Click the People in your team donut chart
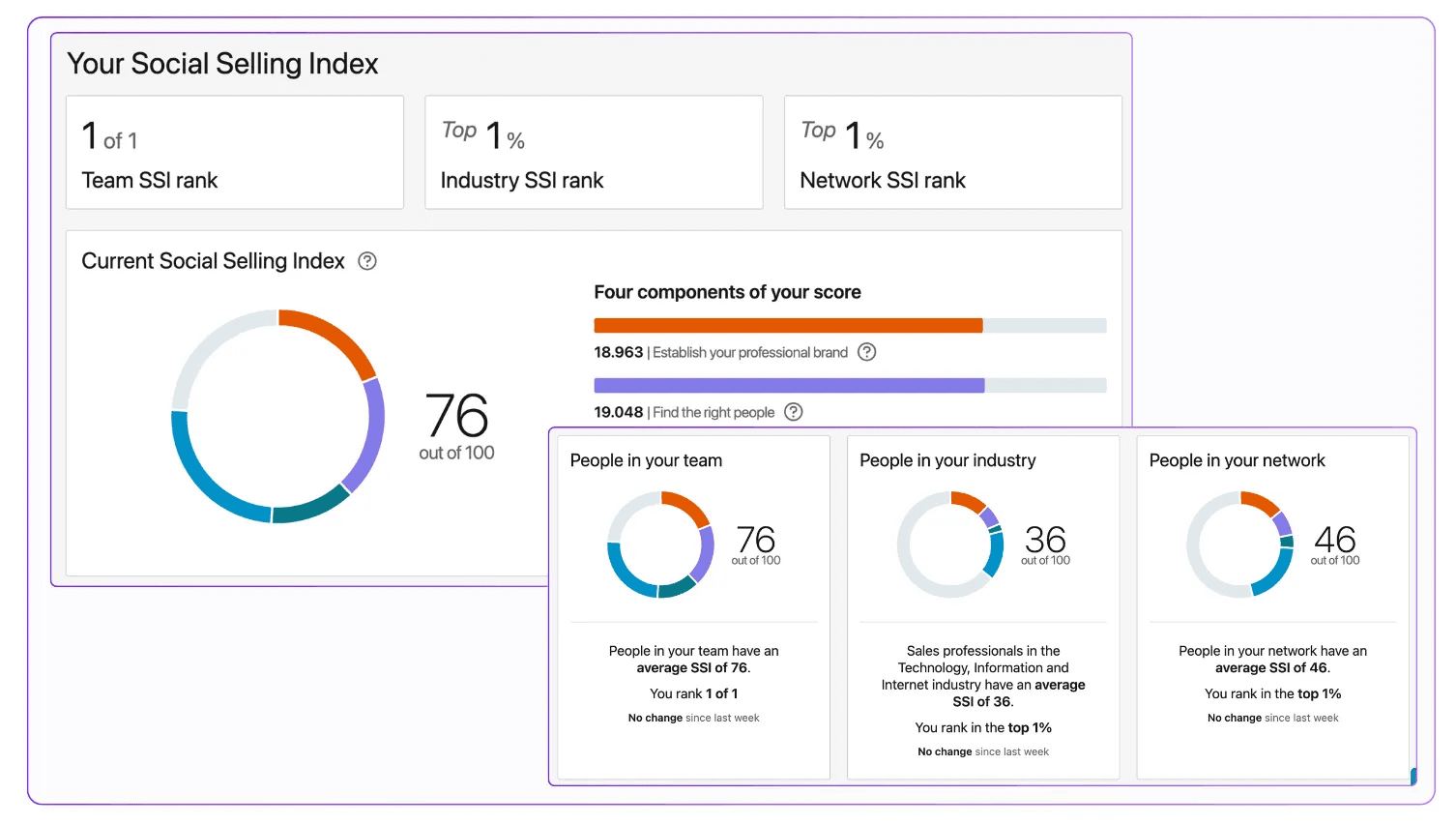This screenshot has width=1456, height=824. point(660,544)
